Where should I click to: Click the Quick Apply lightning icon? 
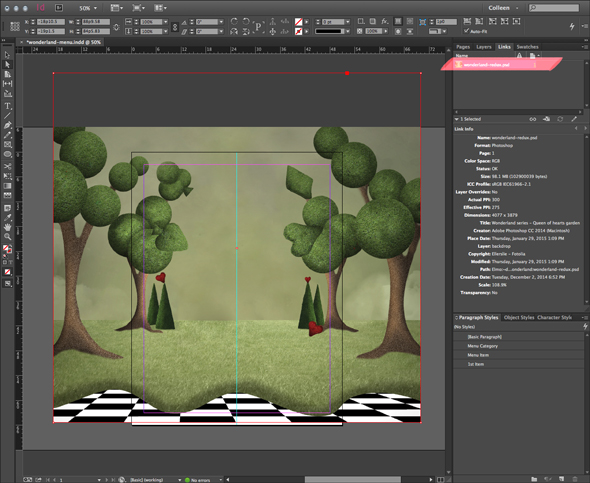tap(572, 26)
